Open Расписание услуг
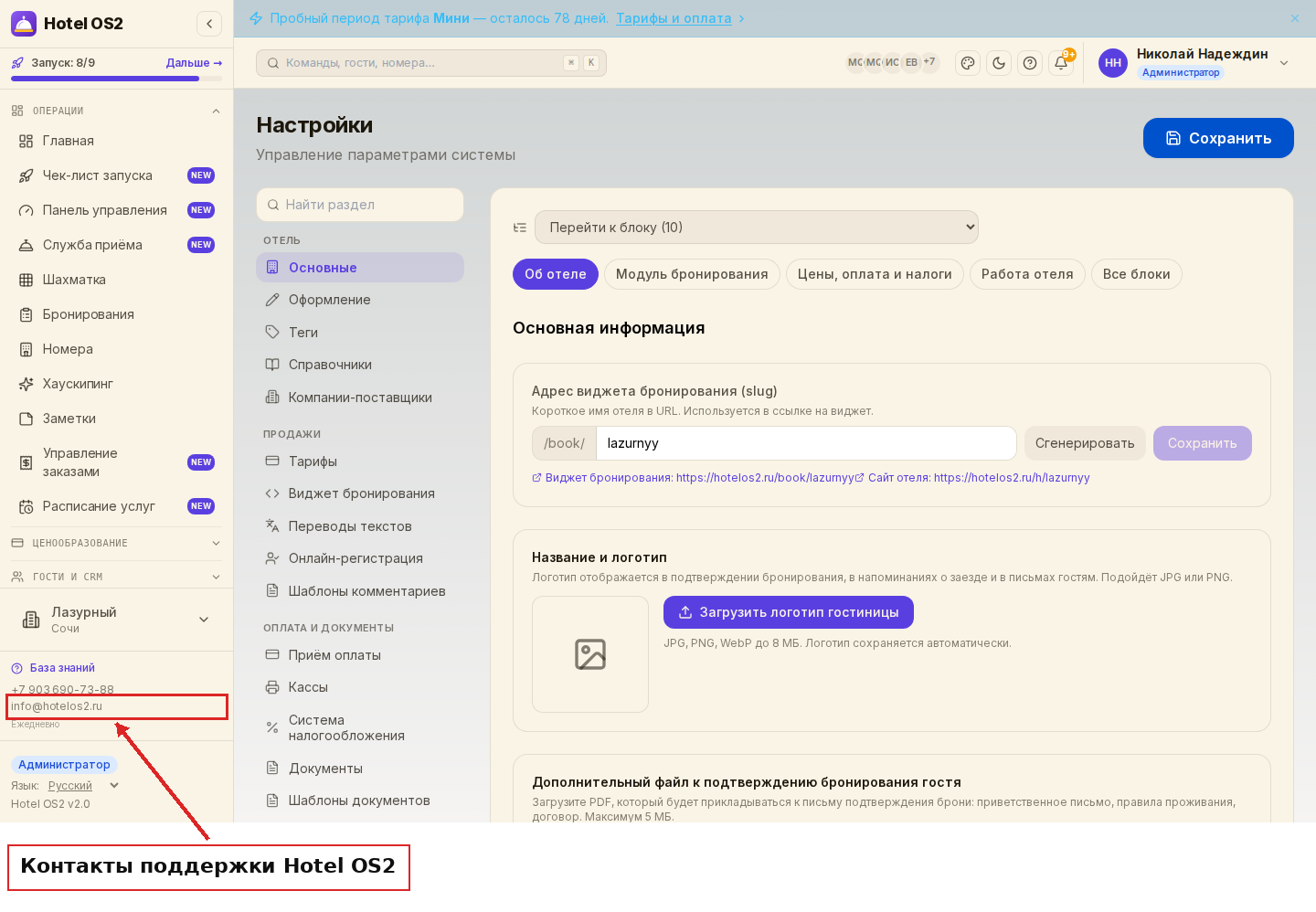 coord(117,506)
